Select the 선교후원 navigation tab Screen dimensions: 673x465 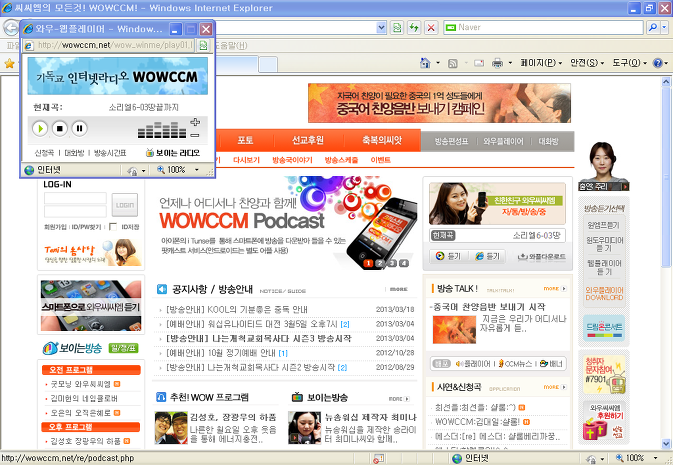[308, 140]
